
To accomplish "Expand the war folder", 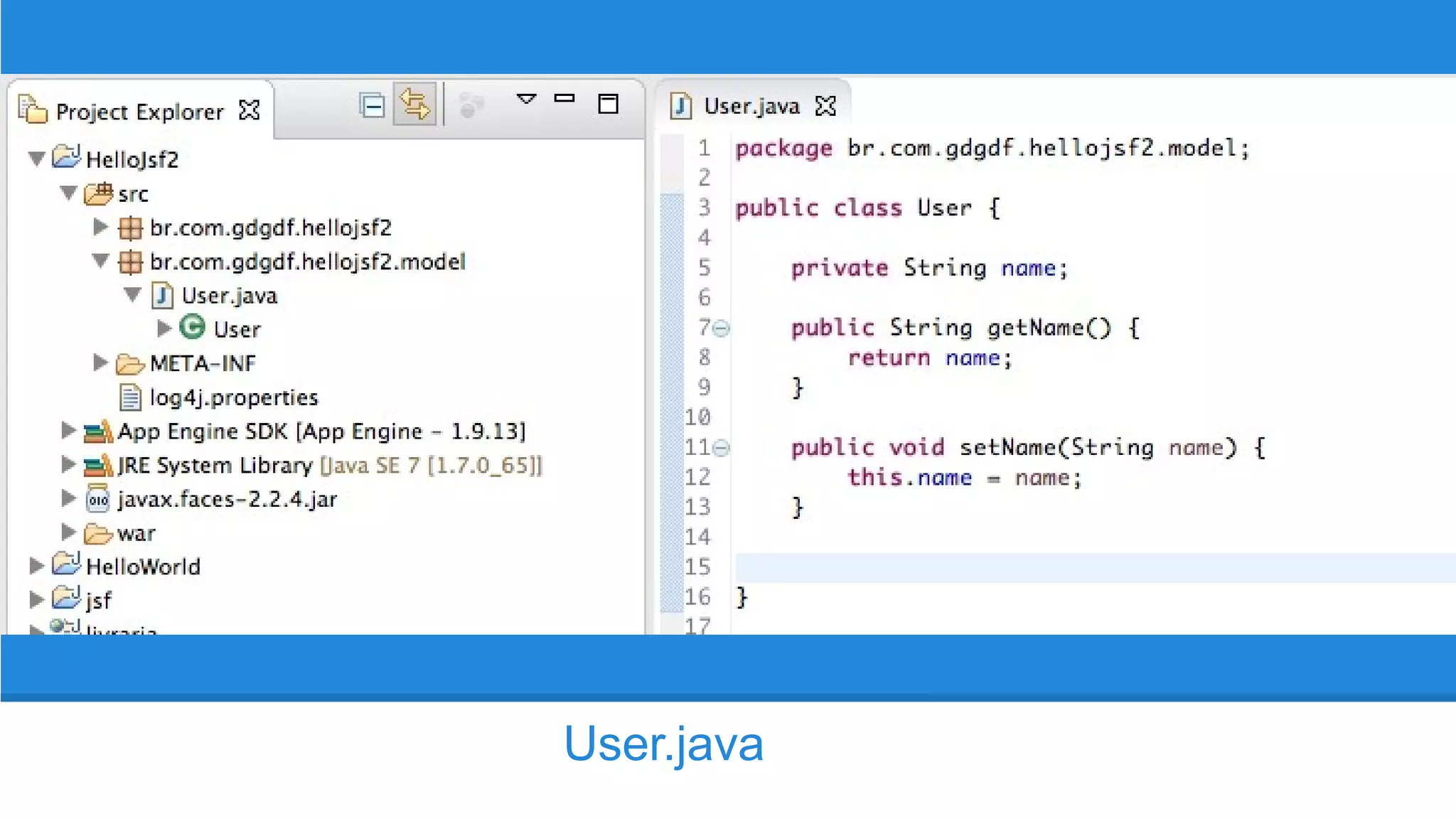I will tap(68, 532).
